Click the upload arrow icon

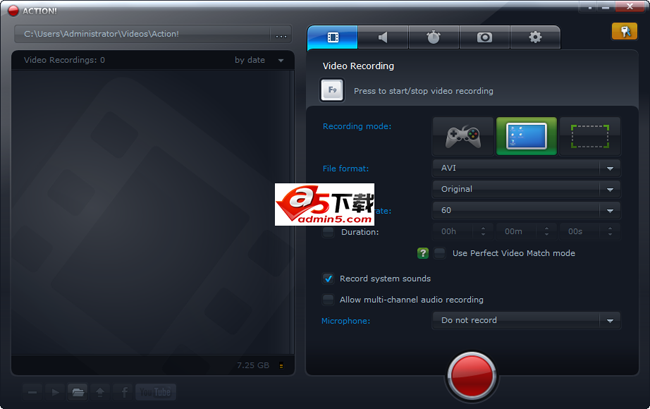point(100,392)
